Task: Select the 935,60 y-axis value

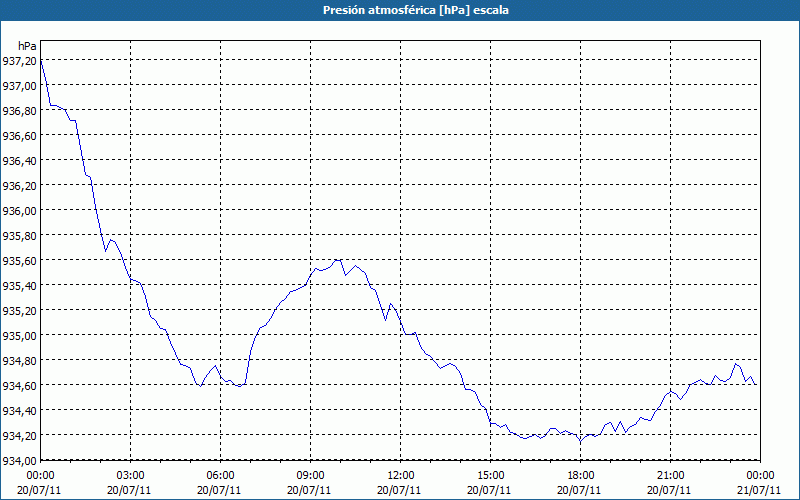Action: pos(19,261)
